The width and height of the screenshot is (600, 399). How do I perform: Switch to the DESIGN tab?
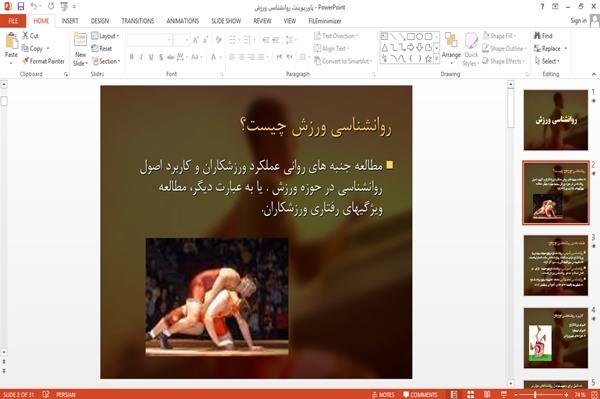coord(100,21)
